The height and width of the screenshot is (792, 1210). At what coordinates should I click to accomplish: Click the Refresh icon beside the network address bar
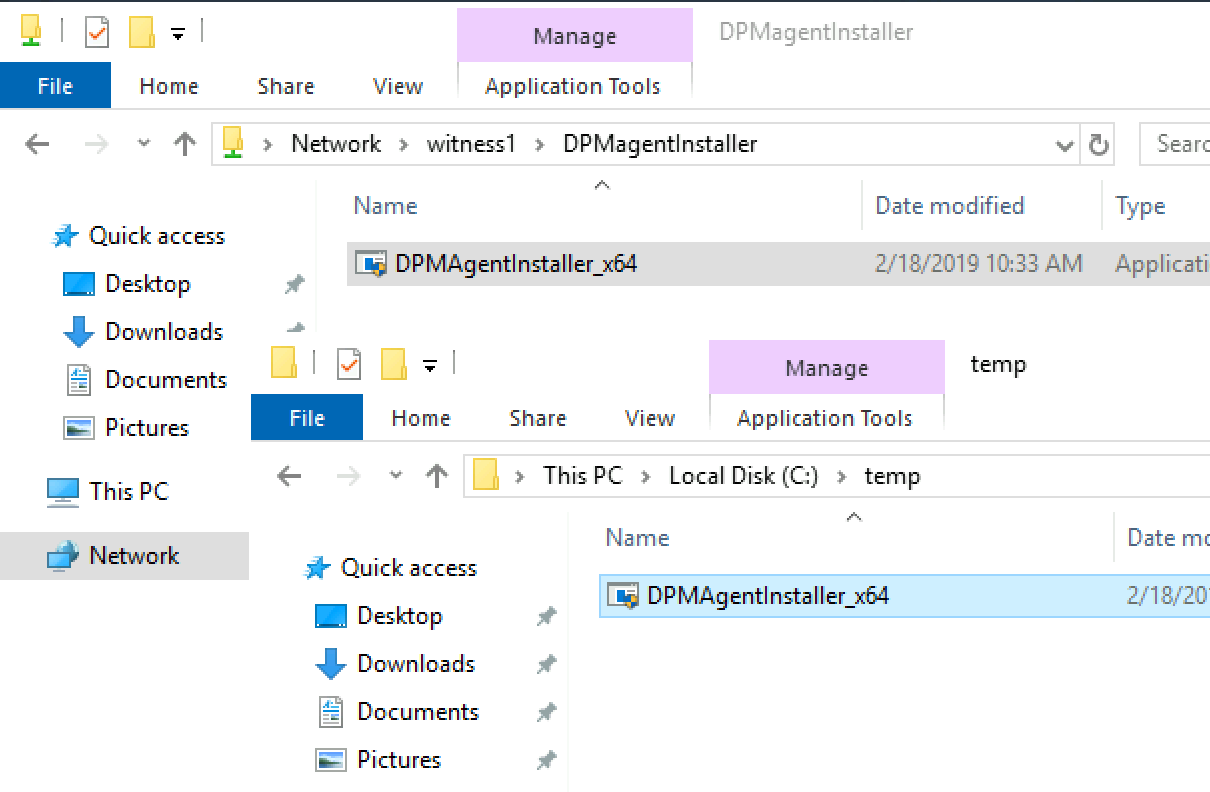click(x=1099, y=145)
